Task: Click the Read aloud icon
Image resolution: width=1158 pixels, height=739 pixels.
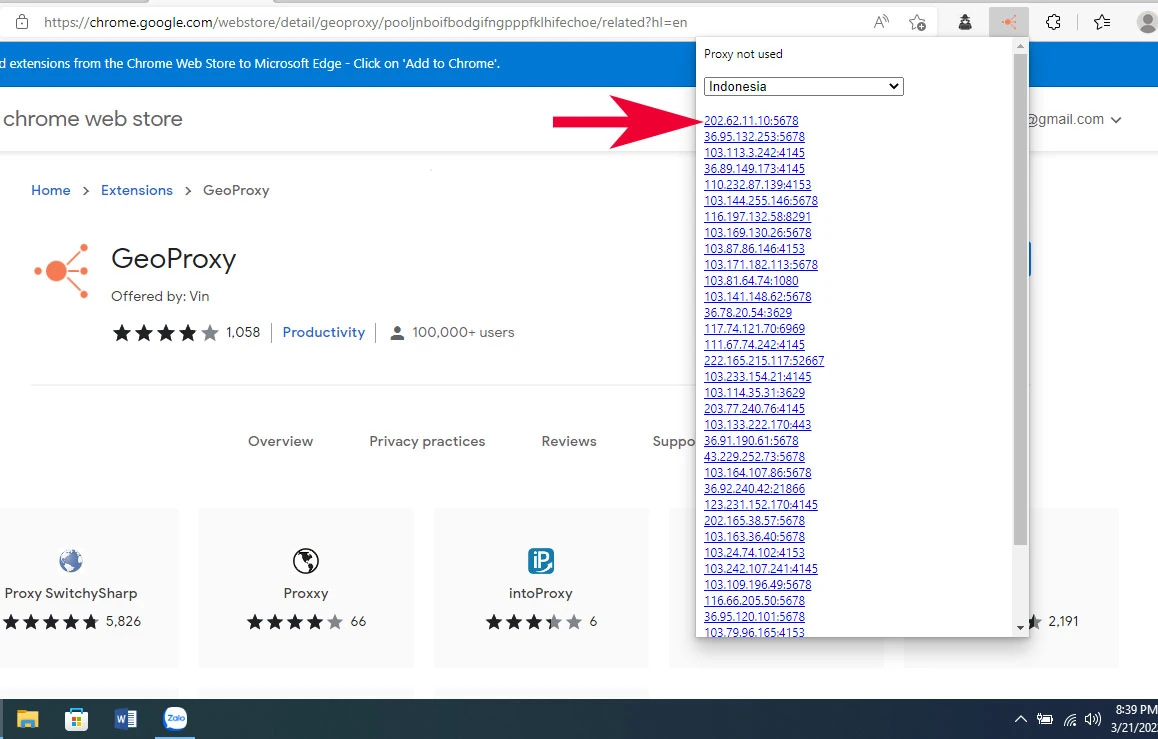Action: click(x=881, y=22)
